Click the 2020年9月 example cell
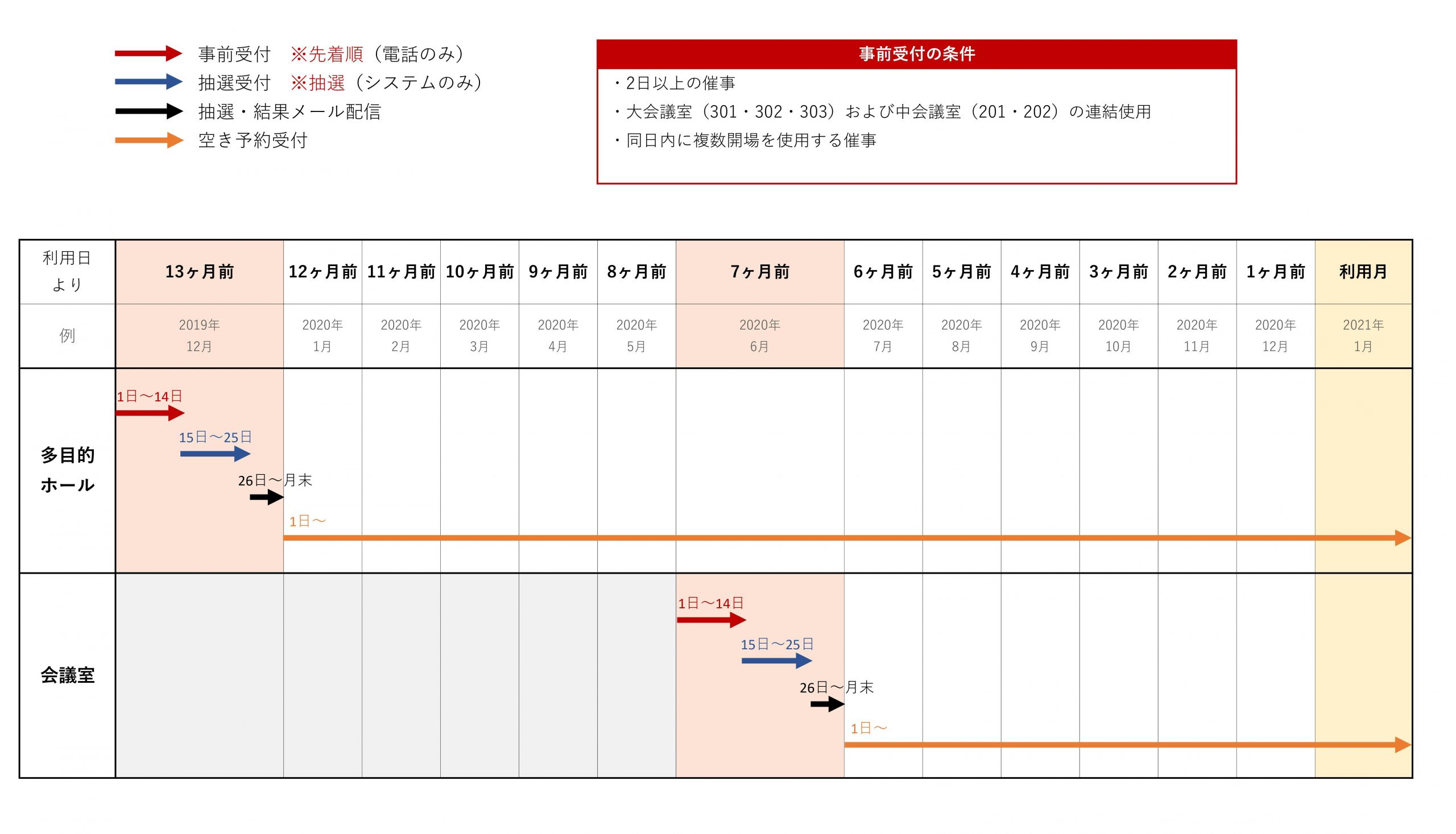The height and width of the screenshot is (834, 1456). tap(1040, 335)
